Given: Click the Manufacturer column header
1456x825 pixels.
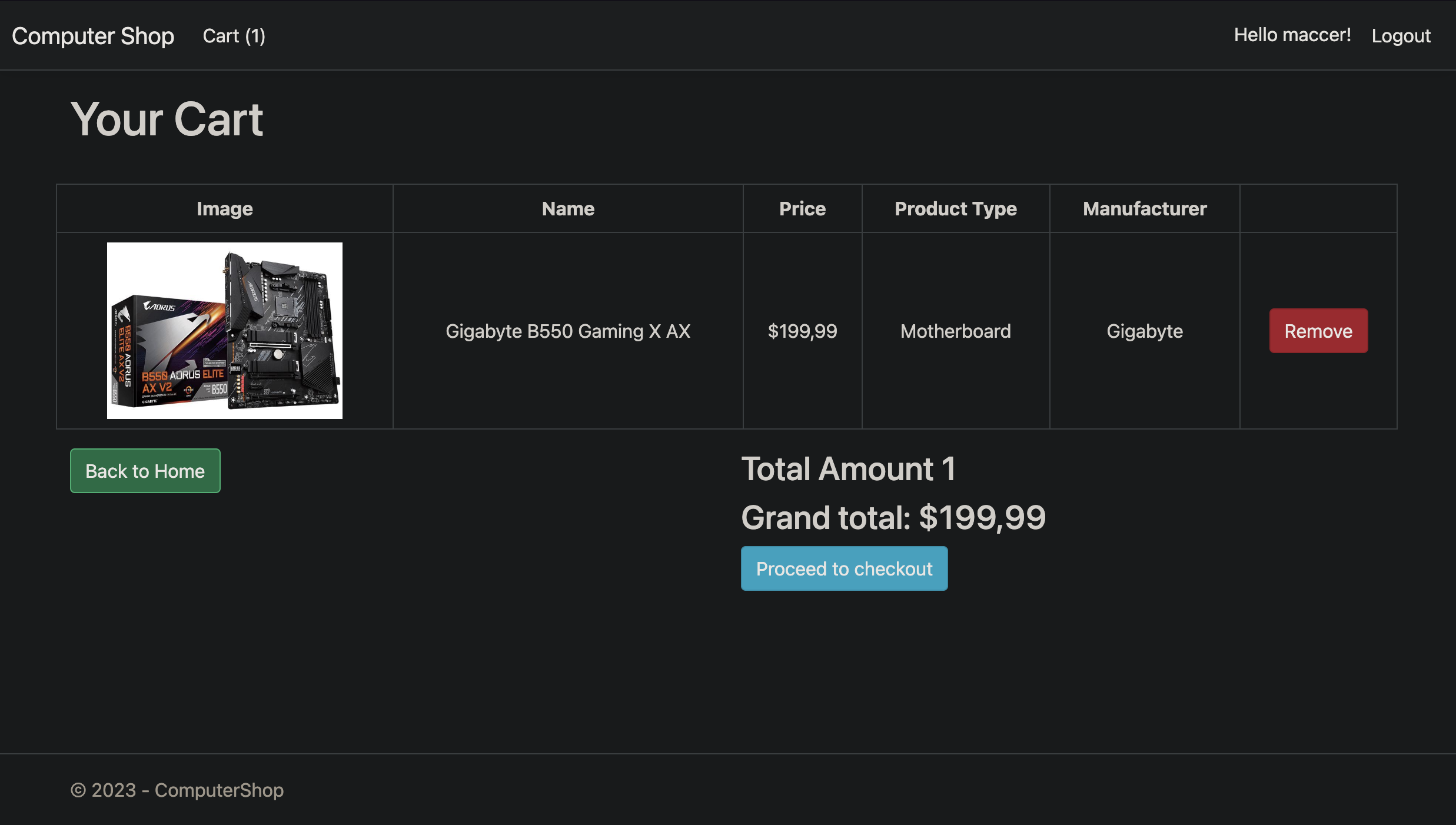Looking at the screenshot, I should tap(1144, 208).
